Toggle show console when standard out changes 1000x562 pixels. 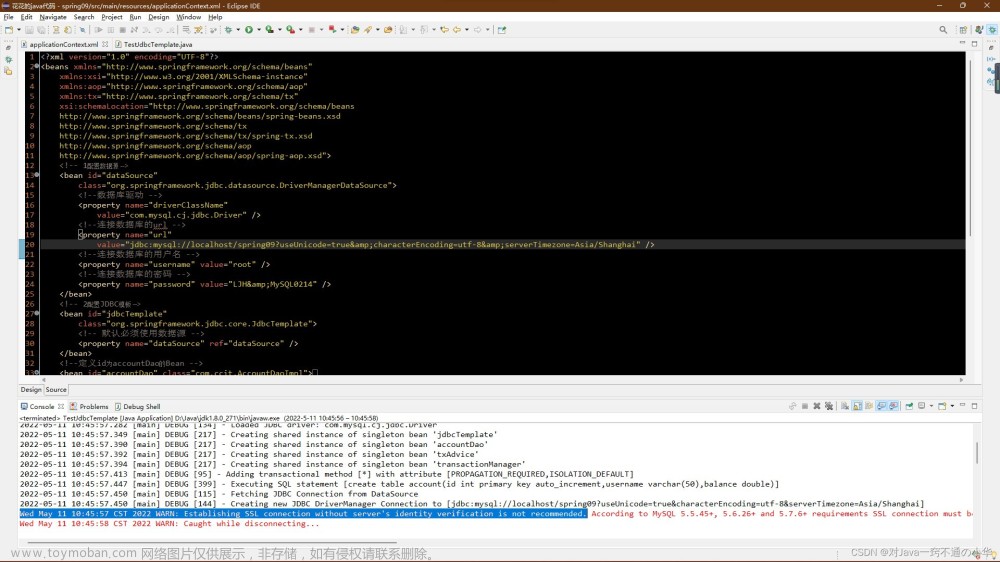pos(881,406)
